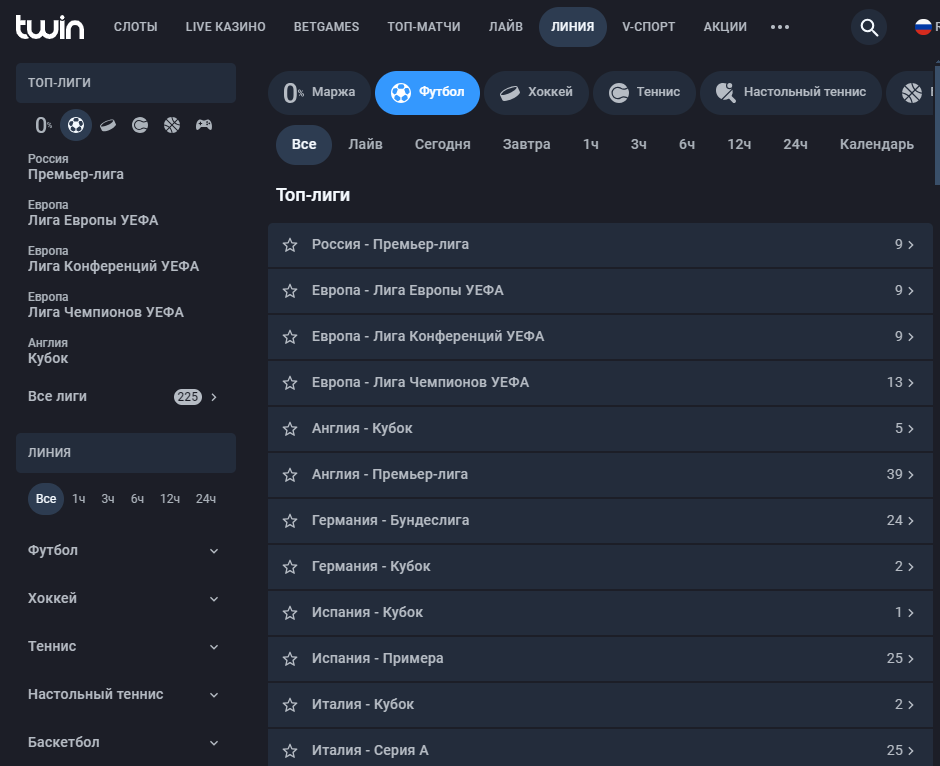The height and width of the screenshot is (766, 940).
Task: Open the Календарь filter
Action: point(876,144)
